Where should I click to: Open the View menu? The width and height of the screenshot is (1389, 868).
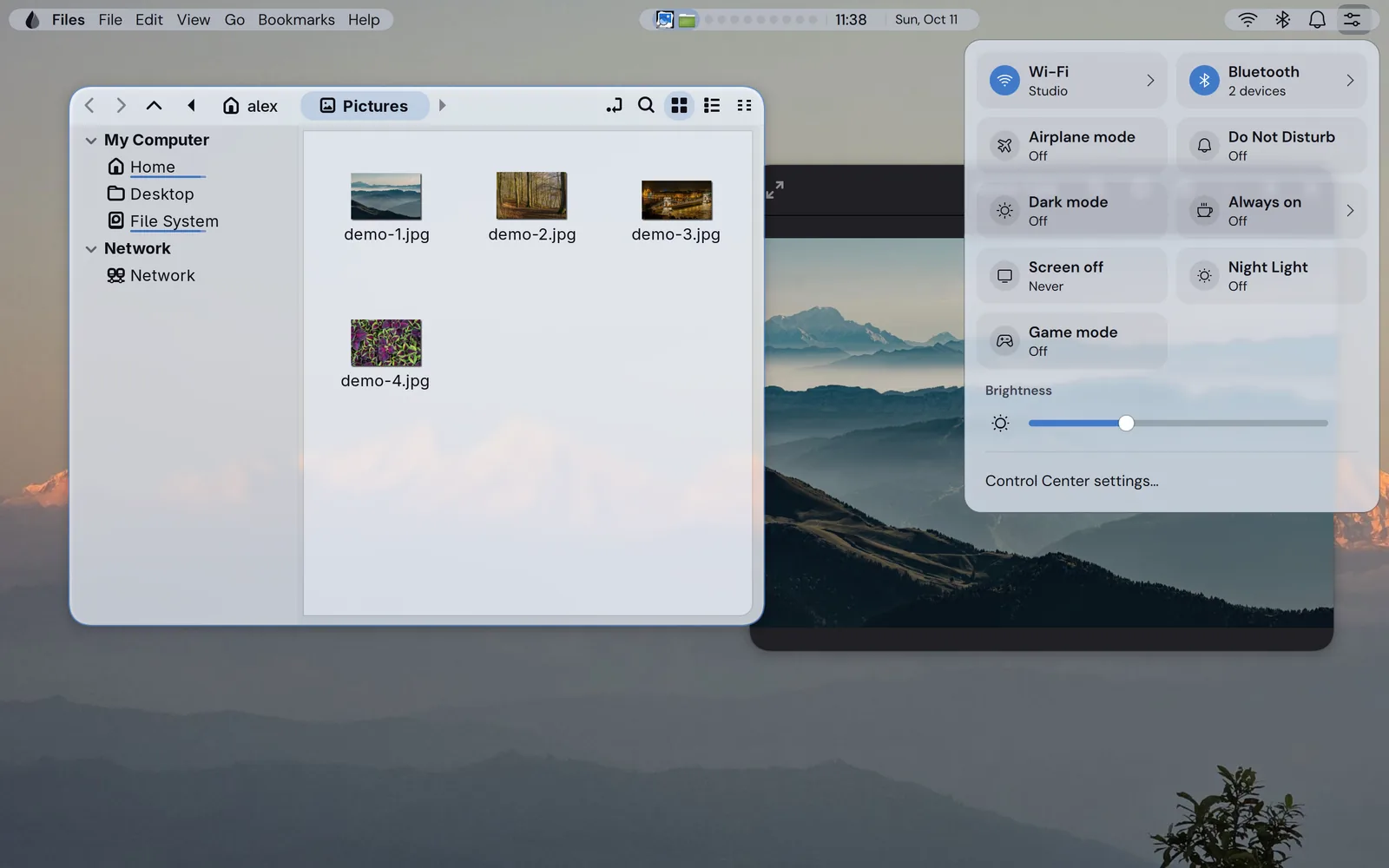194,19
